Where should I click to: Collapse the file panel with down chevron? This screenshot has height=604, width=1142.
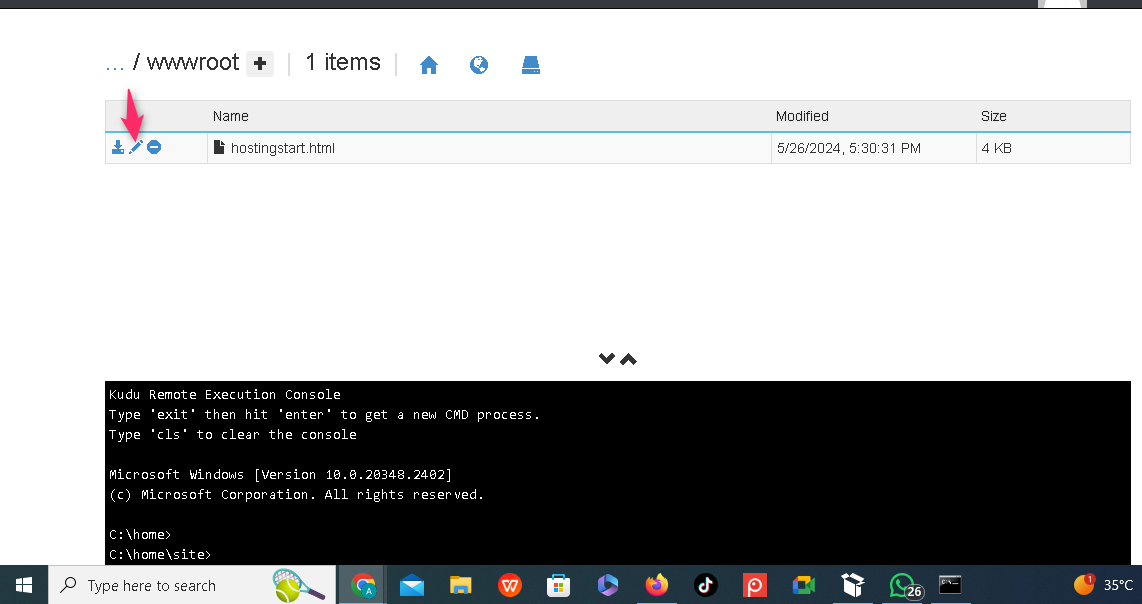pyautogui.click(x=607, y=358)
